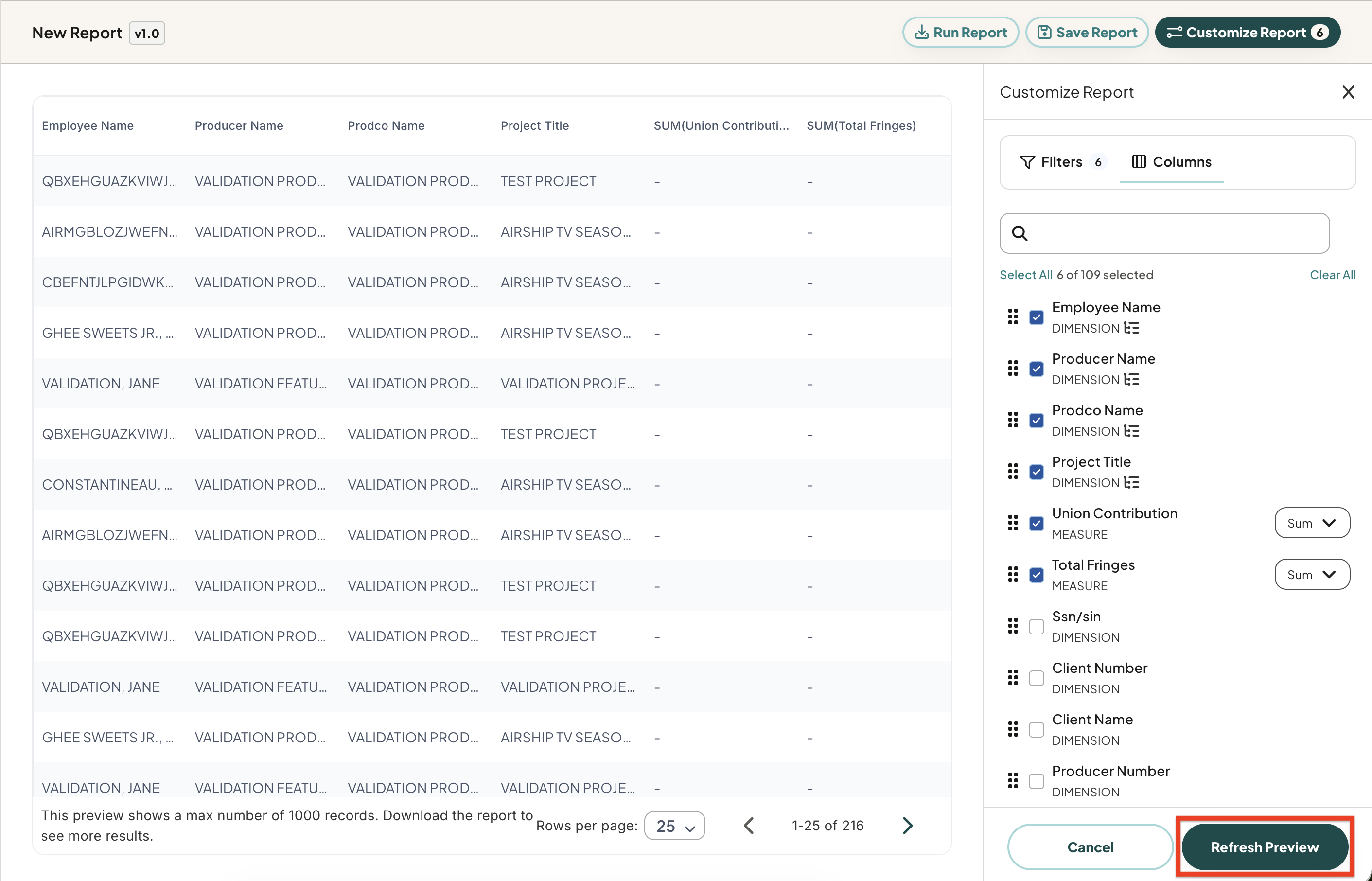Viewport: 1372px width, 881px height.
Task: Click Save Report button
Action: click(1087, 33)
